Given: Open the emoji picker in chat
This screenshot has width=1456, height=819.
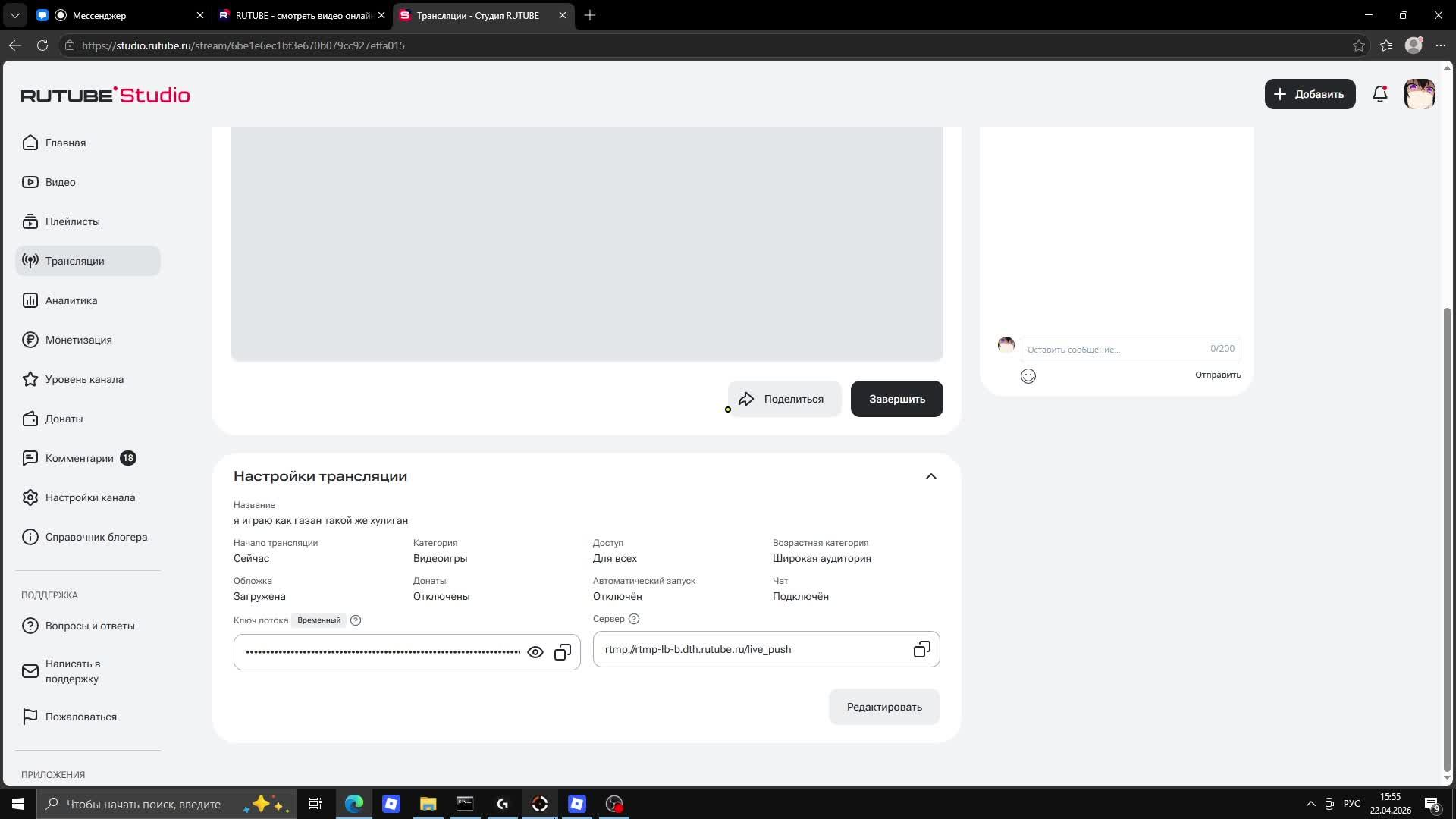Looking at the screenshot, I should click(1028, 376).
